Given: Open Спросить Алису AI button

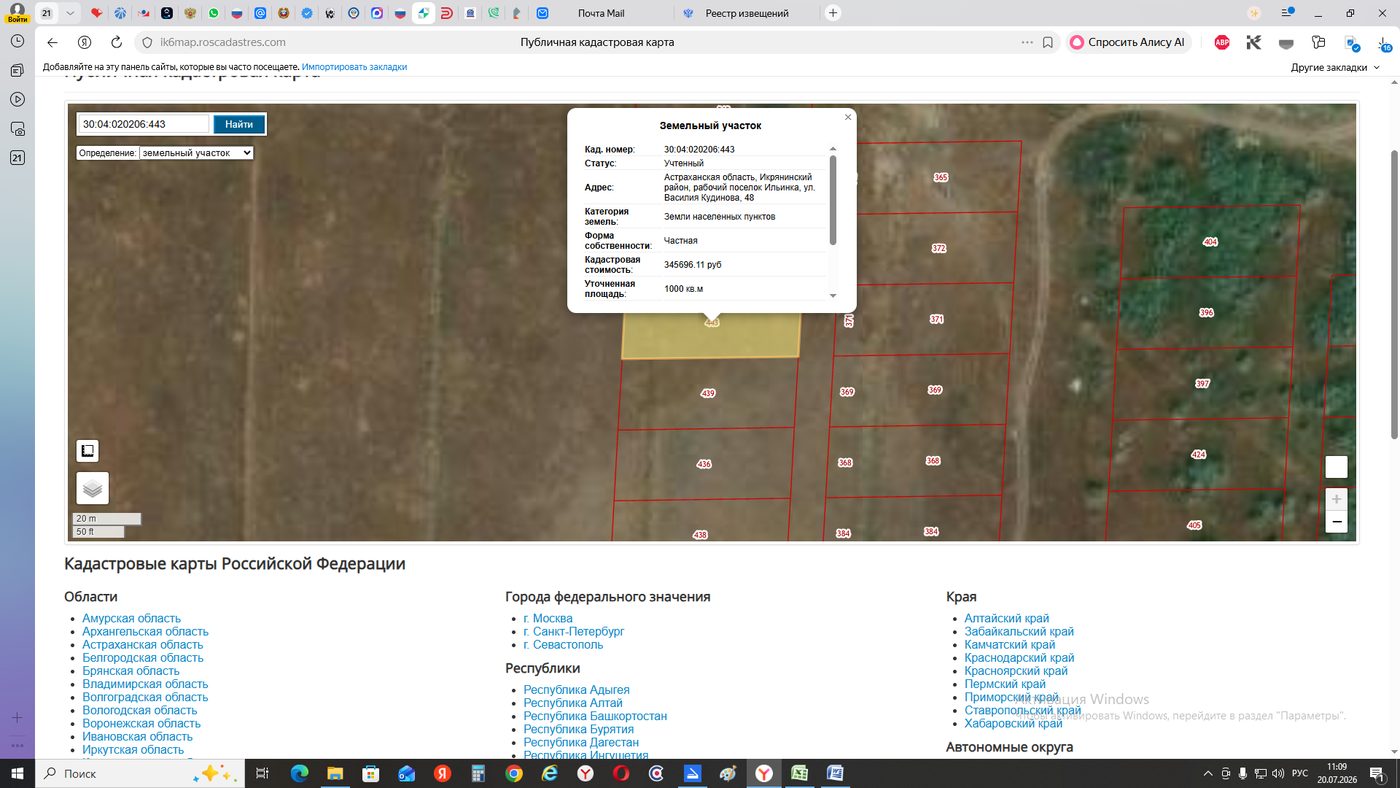Looking at the screenshot, I should (1128, 42).
